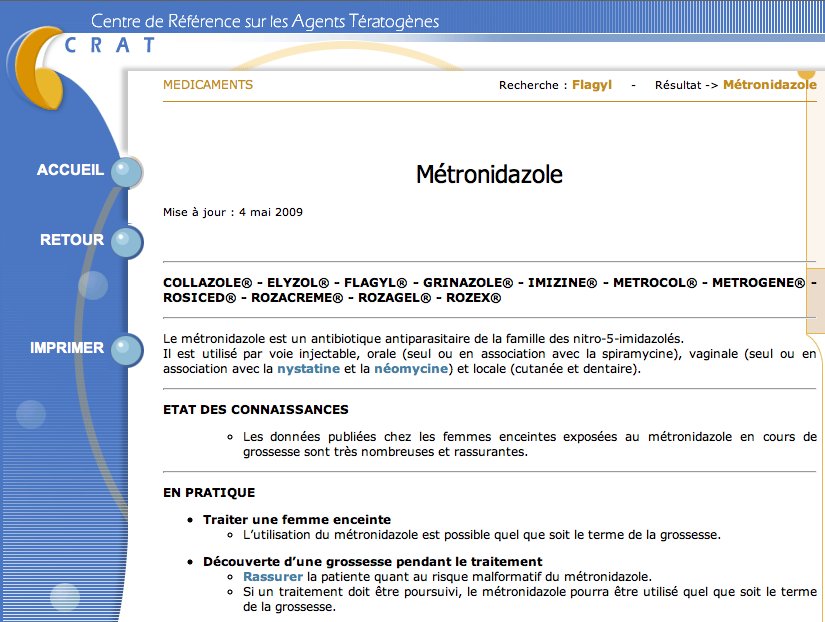Click the Centre de Référence header title
Screen dimensions: 825x622
point(265,22)
